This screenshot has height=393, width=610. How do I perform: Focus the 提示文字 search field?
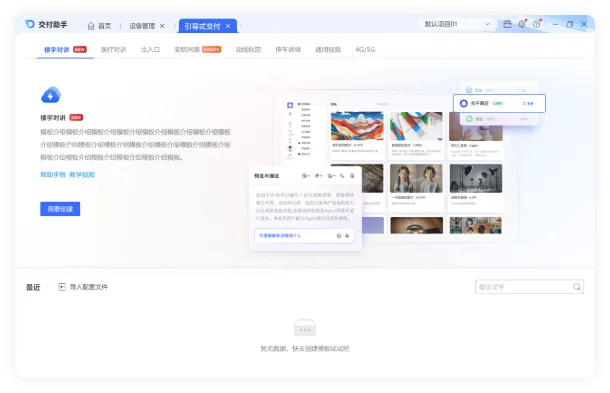pos(529,287)
